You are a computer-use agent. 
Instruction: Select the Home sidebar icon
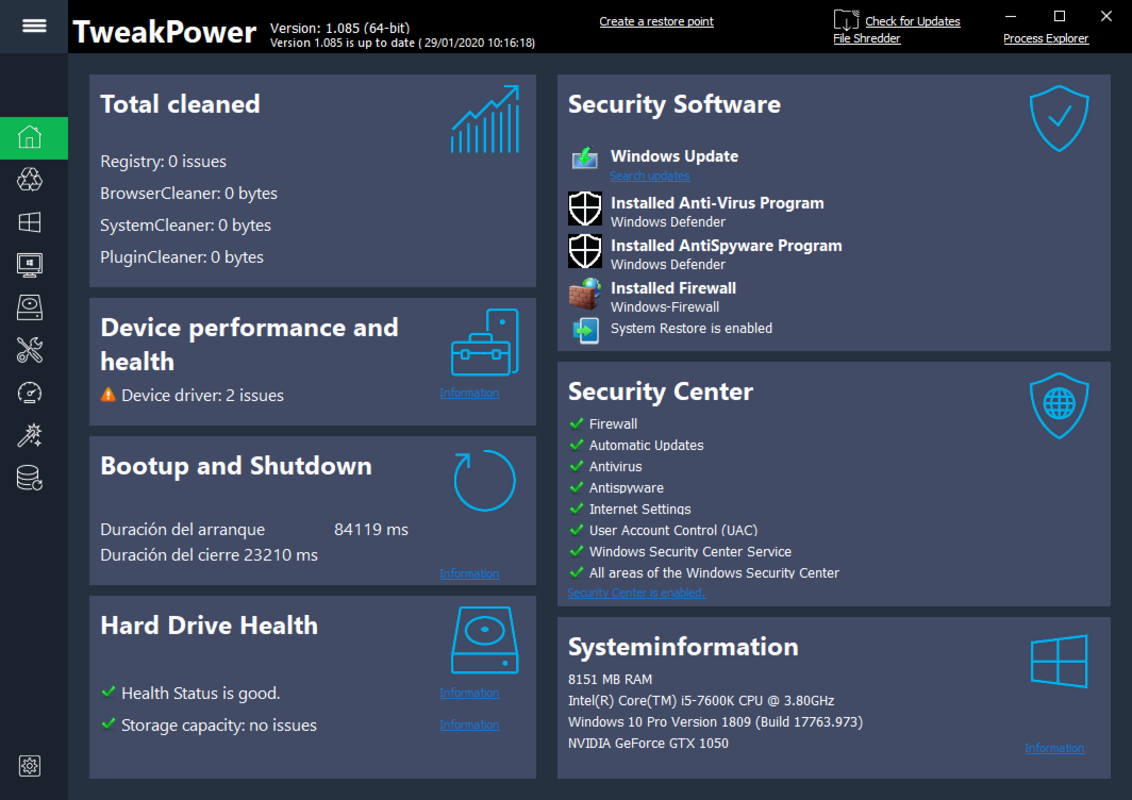(x=30, y=137)
